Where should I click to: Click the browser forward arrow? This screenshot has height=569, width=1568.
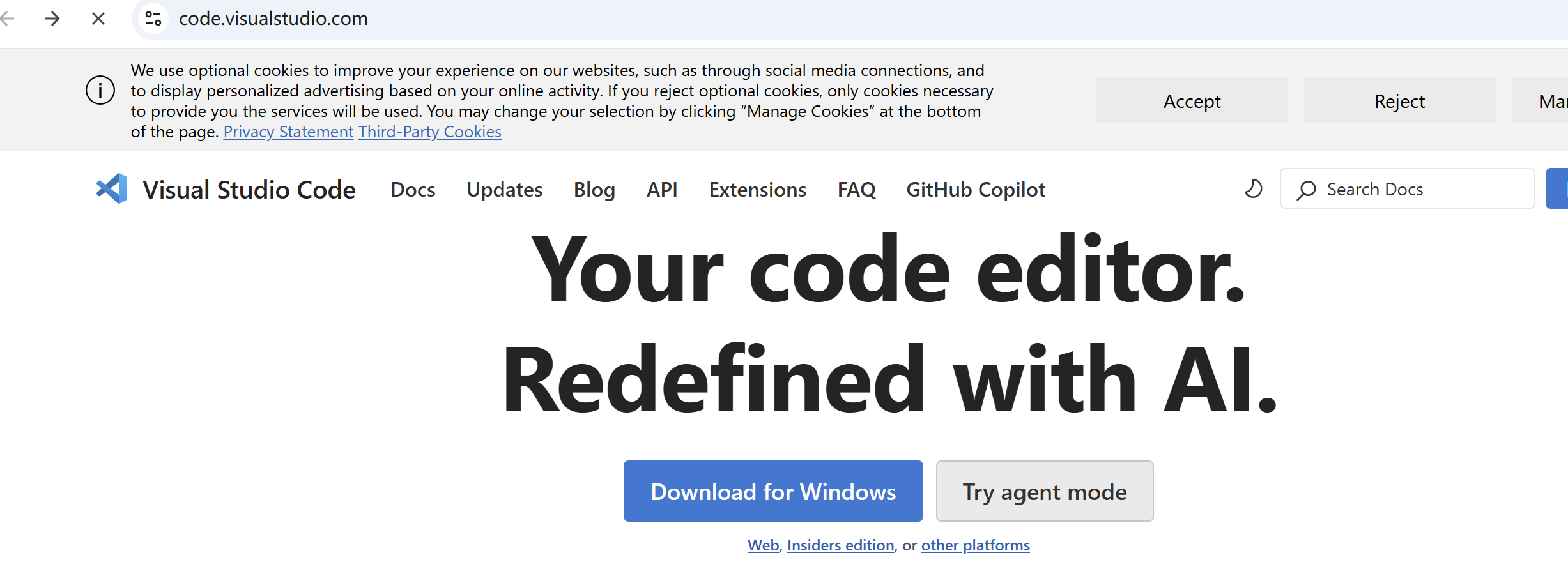click(52, 19)
